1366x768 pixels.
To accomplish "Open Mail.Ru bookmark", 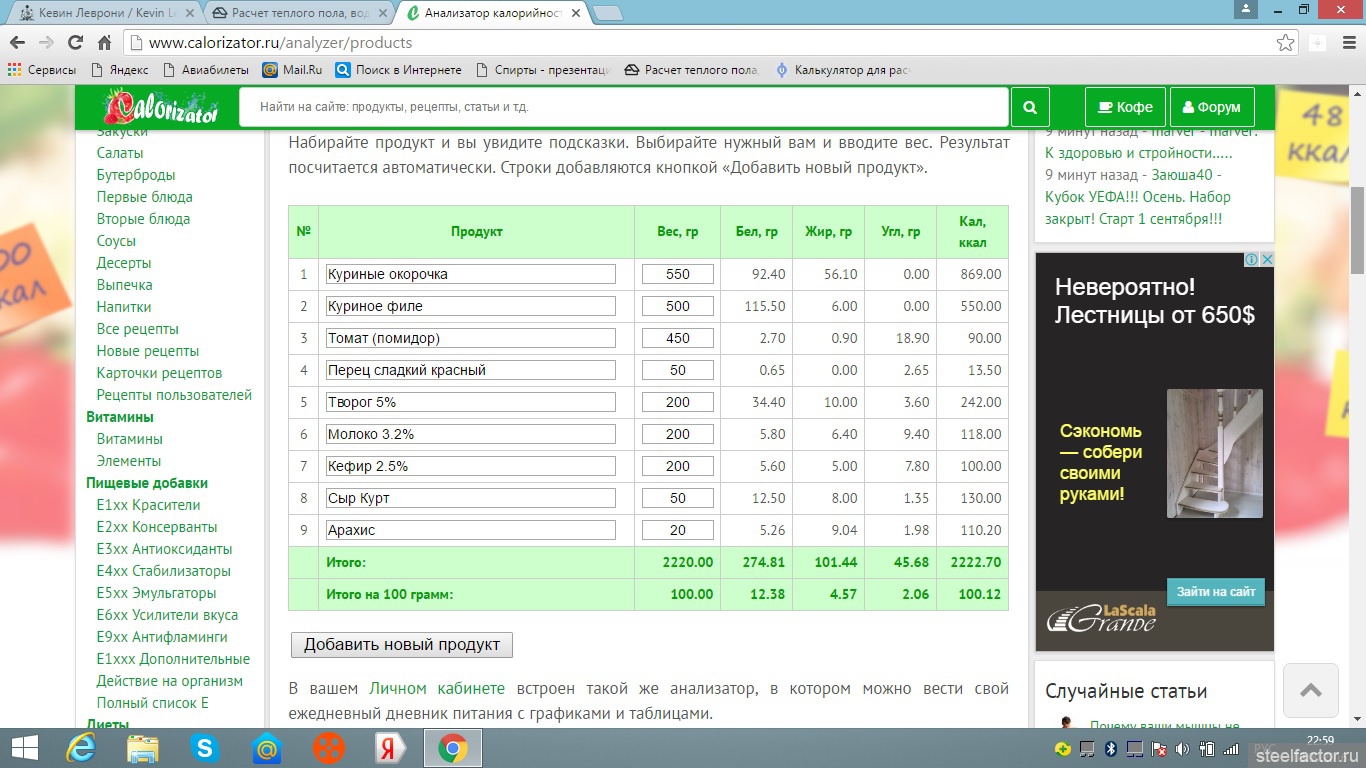I will 292,70.
